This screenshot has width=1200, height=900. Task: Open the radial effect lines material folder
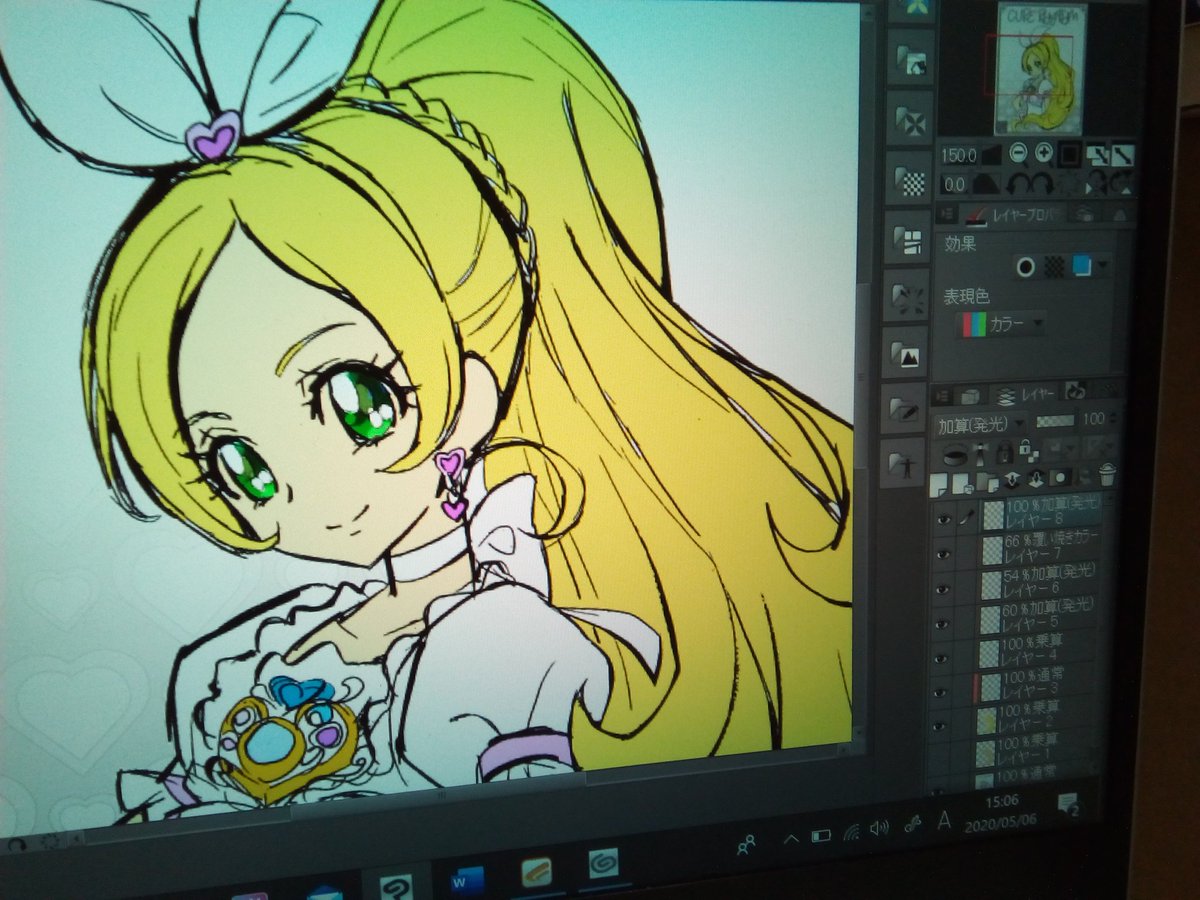click(908, 297)
